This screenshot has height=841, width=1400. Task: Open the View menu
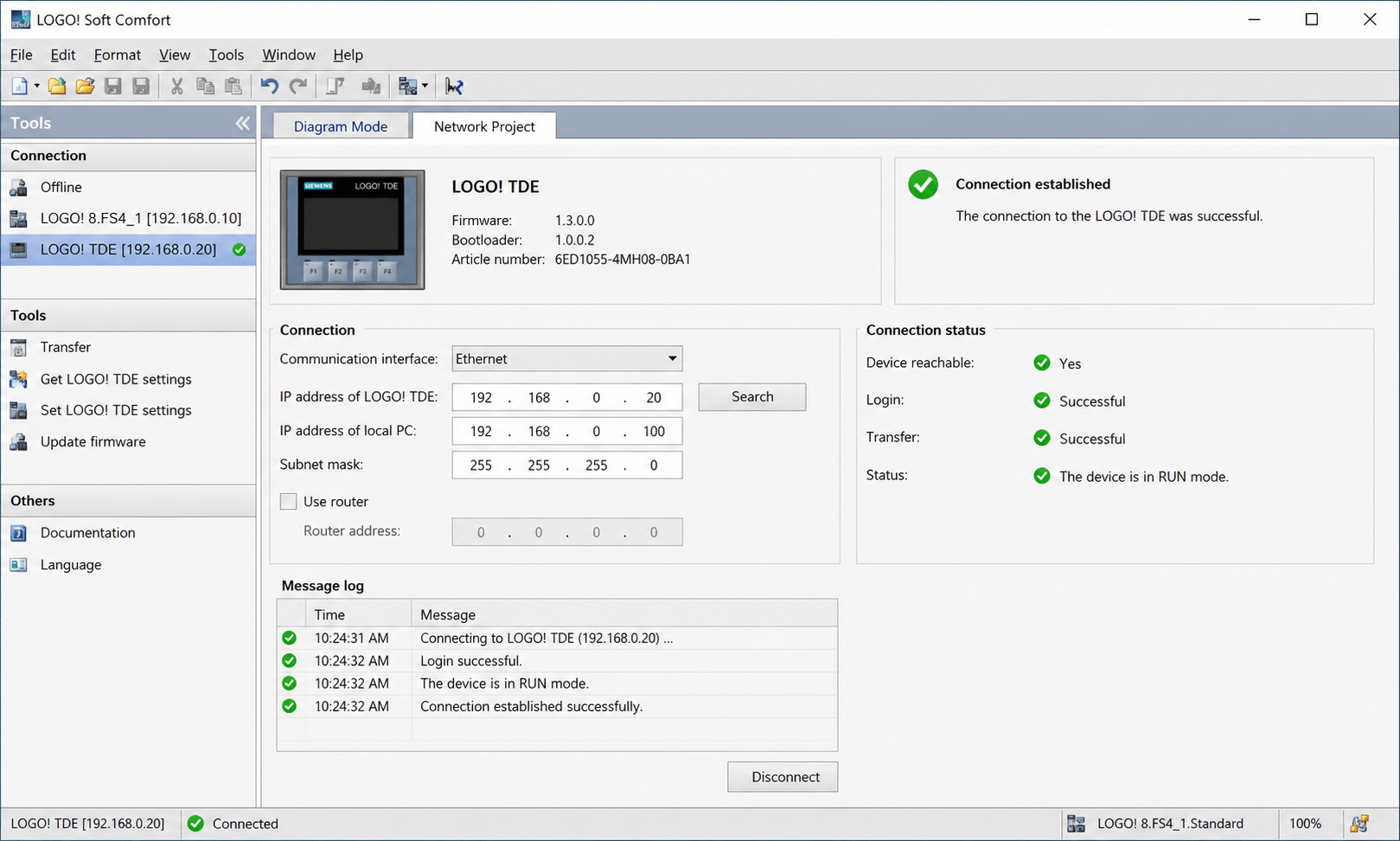(175, 55)
